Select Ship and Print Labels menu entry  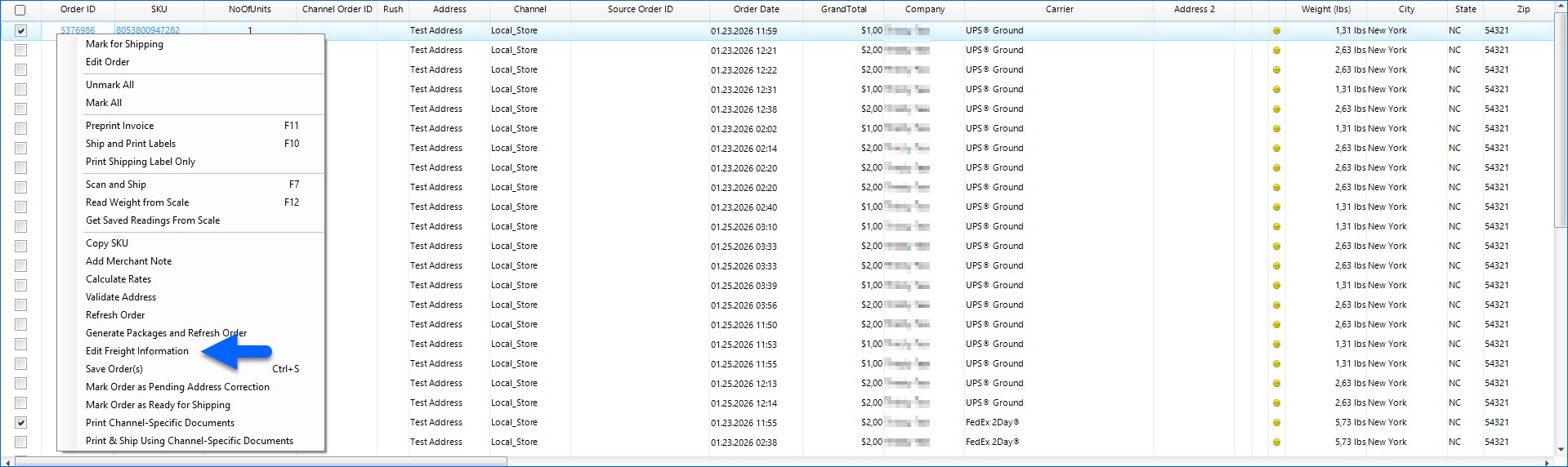coord(131,144)
